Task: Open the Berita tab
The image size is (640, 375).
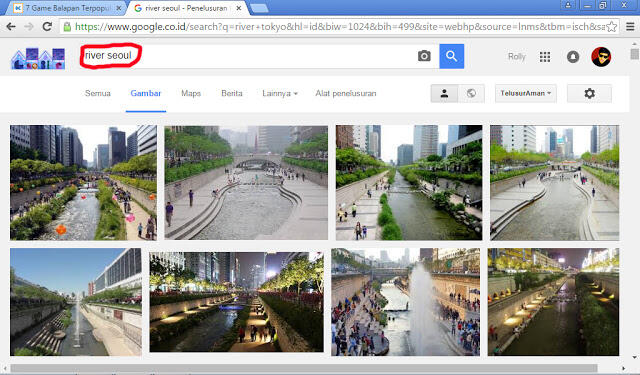Action: coord(232,93)
